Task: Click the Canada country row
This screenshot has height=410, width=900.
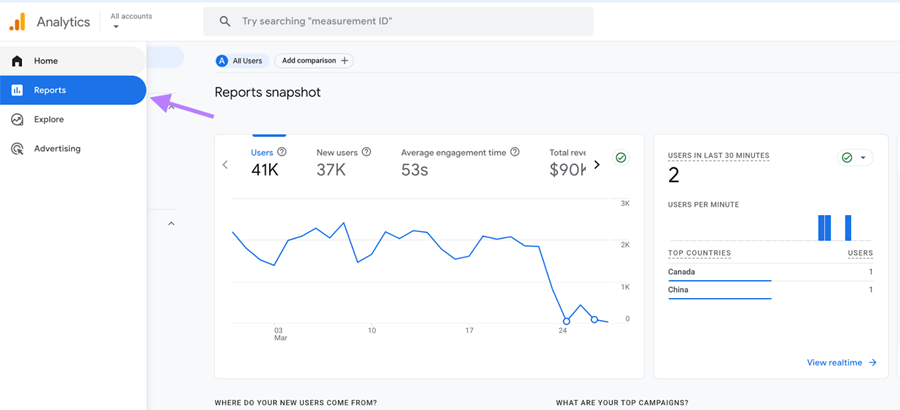Action: [770, 272]
